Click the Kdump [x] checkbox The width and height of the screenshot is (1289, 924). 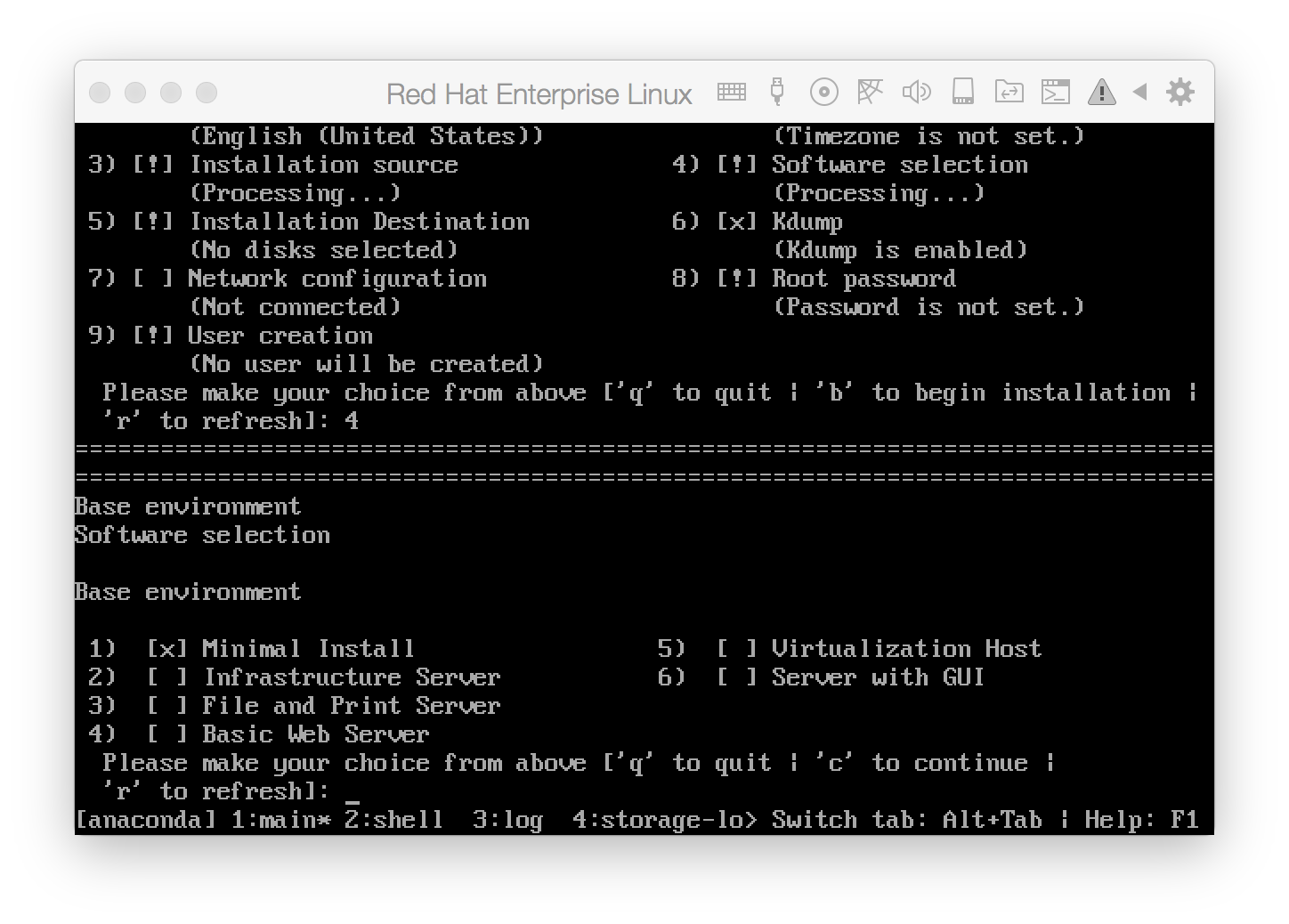pyautogui.click(x=736, y=222)
